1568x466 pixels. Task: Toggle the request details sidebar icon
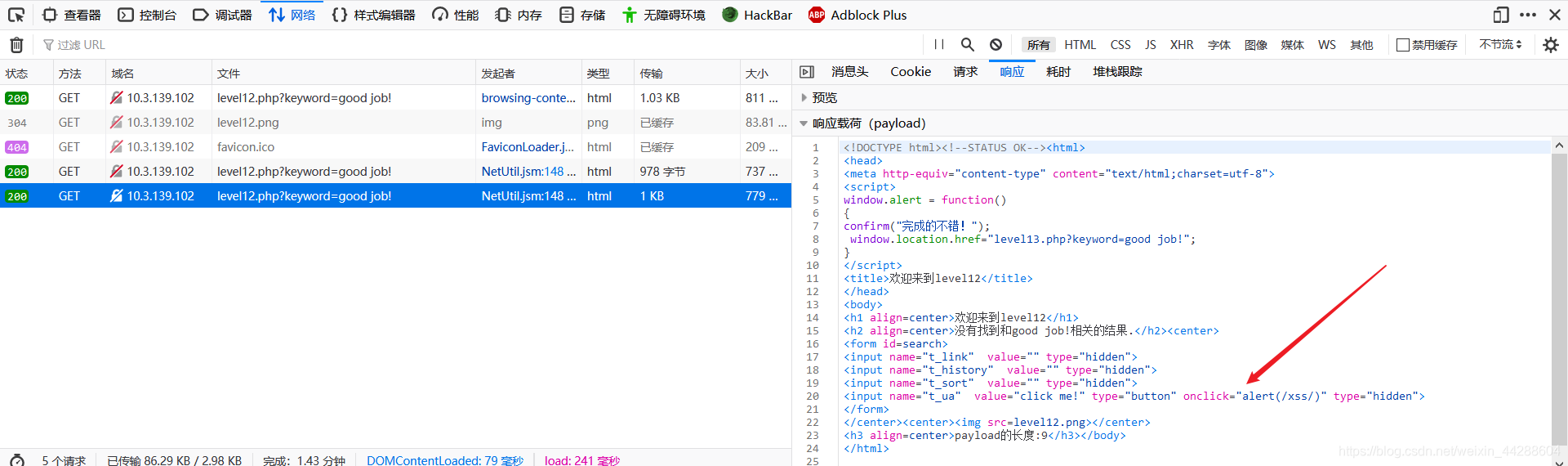[807, 72]
